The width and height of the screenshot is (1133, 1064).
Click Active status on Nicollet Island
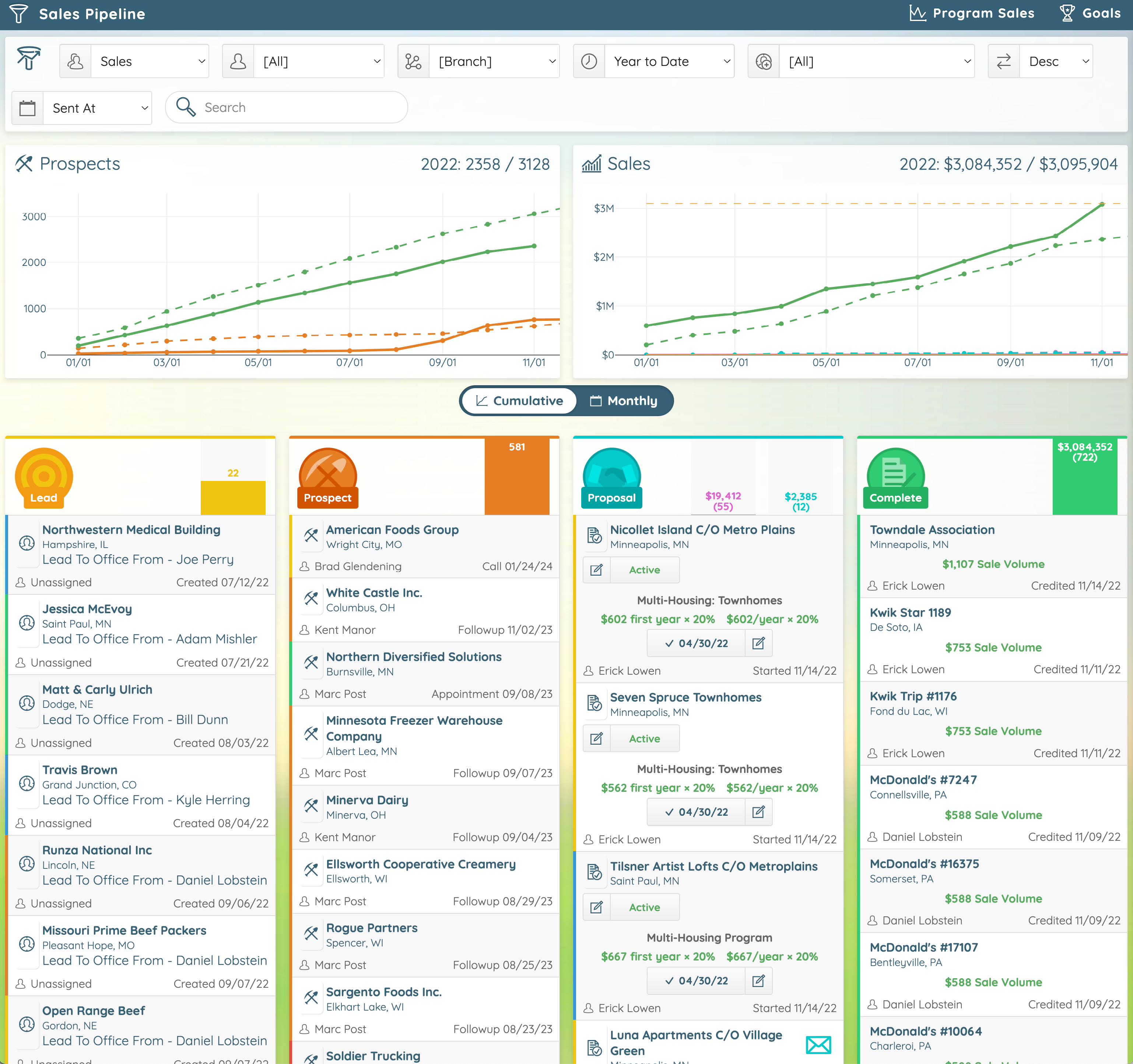(645, 570)
